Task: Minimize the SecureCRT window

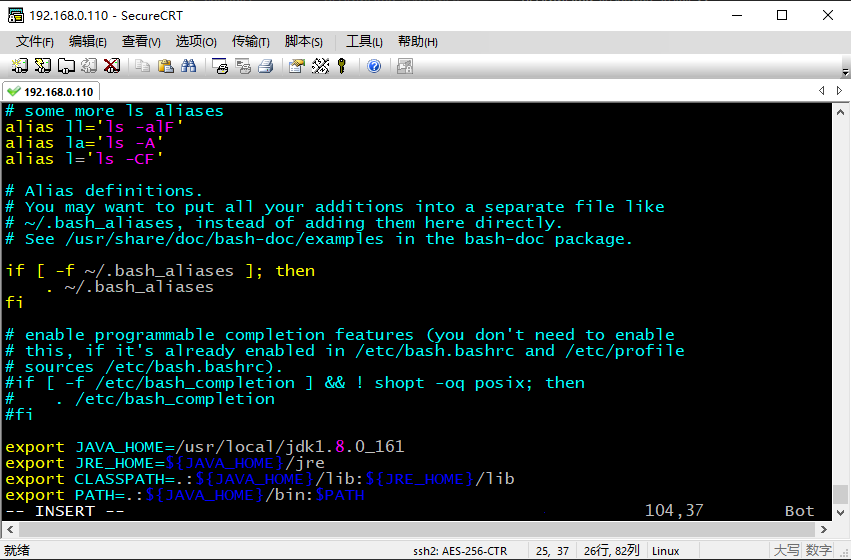Action: click(x=736, y=15)
